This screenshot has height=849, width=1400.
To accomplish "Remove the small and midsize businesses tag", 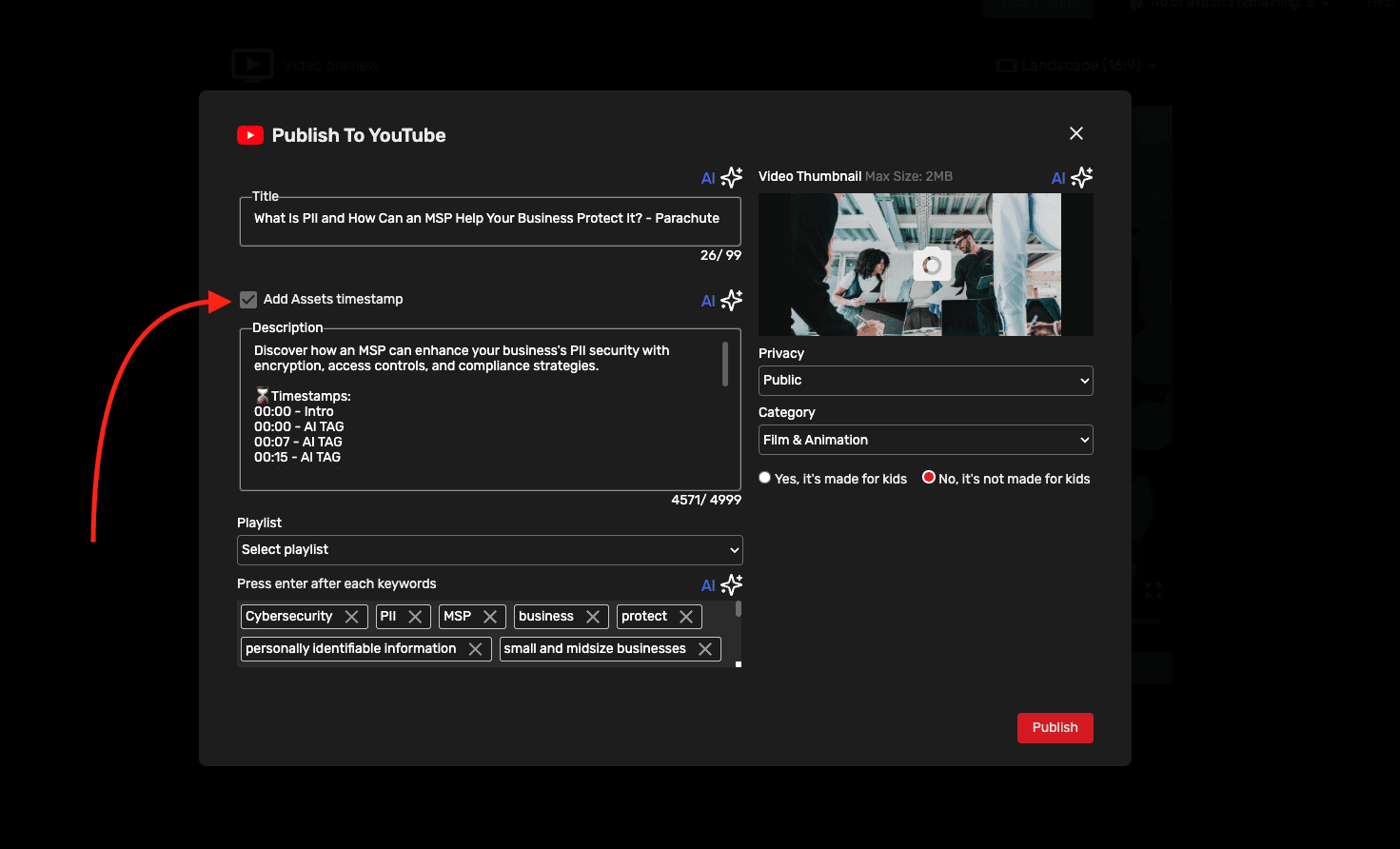I will (x=705, y=649).
